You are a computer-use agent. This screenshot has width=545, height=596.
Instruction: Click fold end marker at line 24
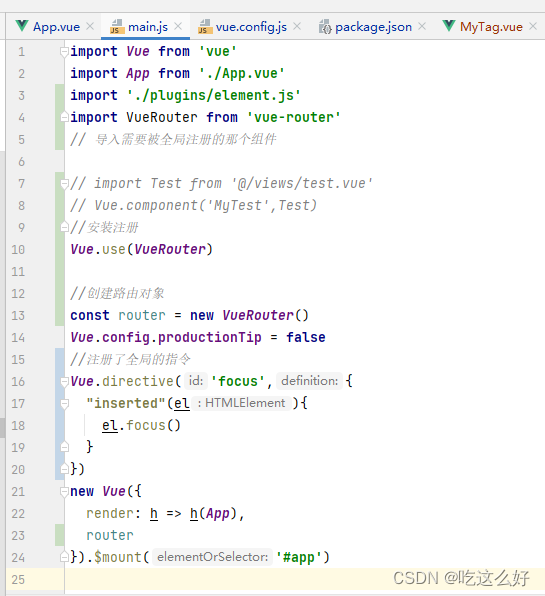[x=65, y=557]
